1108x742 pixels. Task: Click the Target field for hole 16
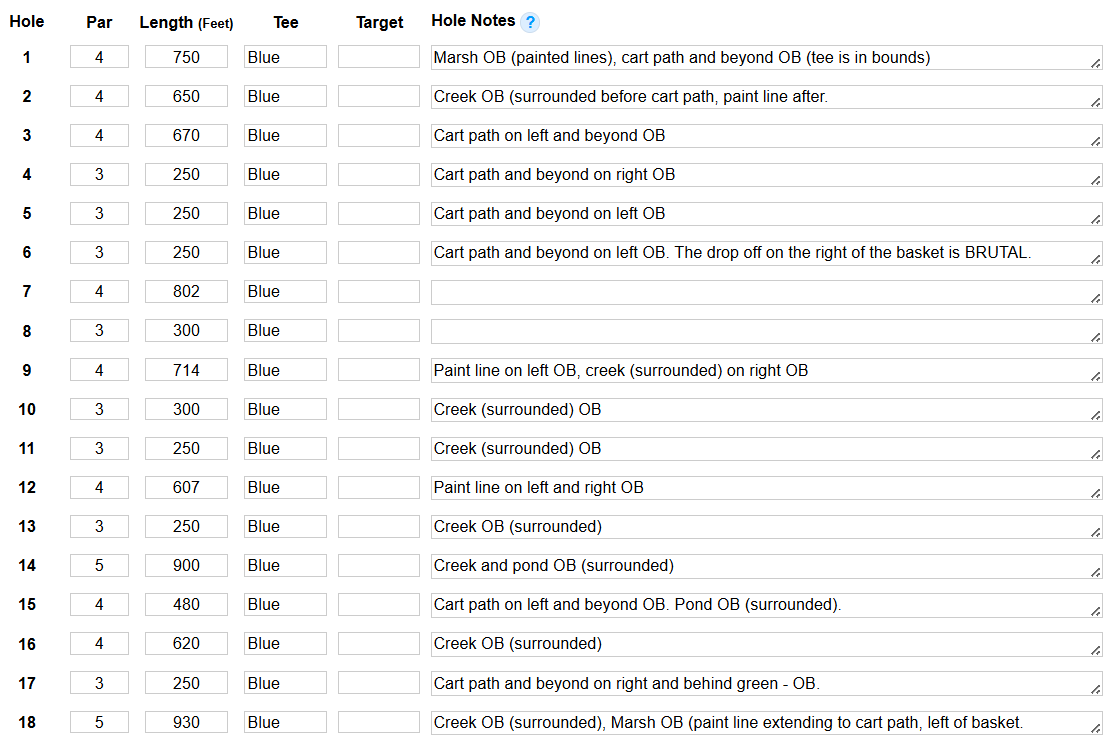pyautogui.click(x=378, y=643)
